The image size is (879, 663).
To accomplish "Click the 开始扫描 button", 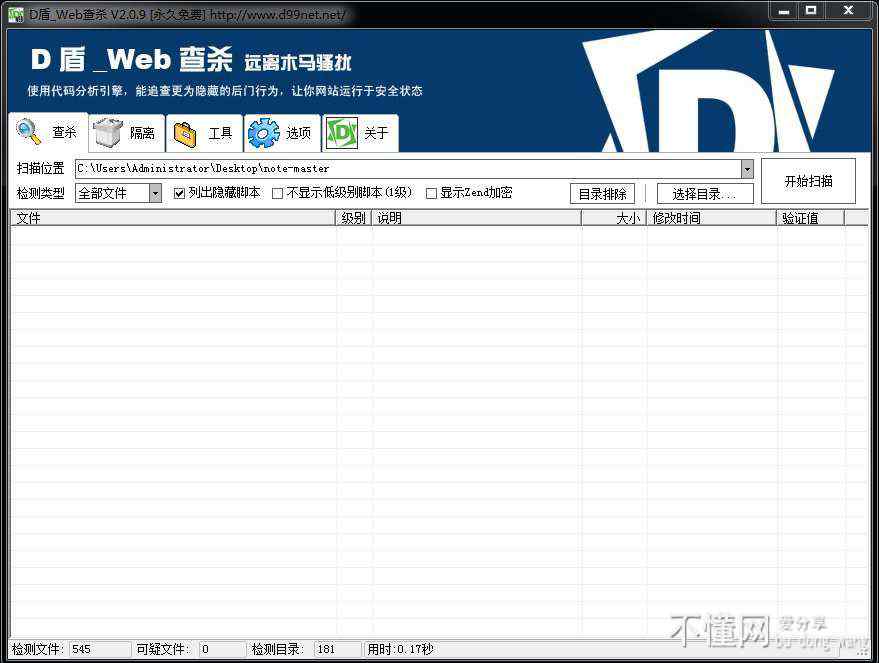I will [x=808, y=181].
